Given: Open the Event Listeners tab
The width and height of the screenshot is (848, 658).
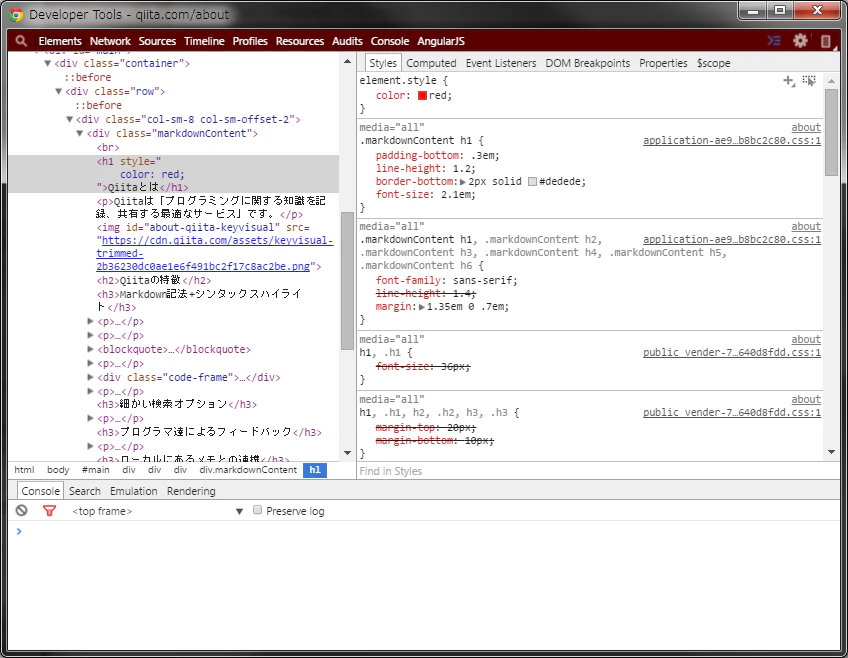Looking at the screenshot, I should pyautogui.click(x=501, y=63).
